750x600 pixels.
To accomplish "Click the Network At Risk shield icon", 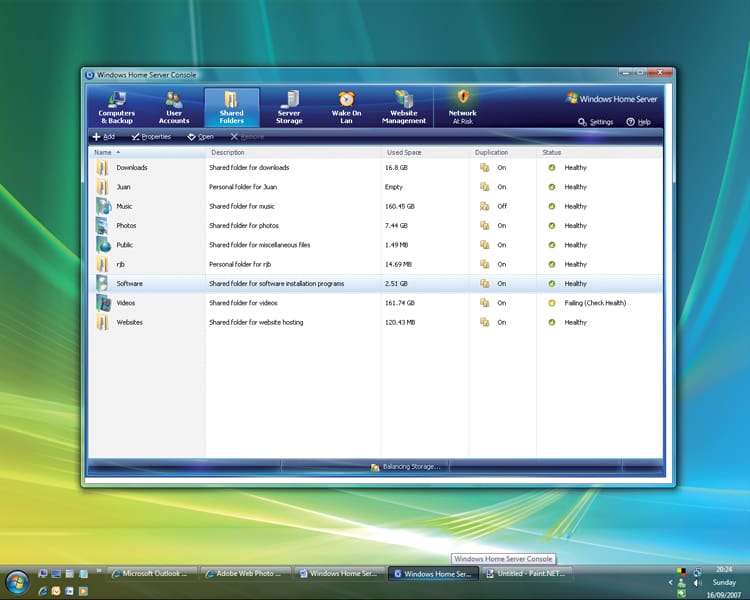I will (x=463, y=97).
